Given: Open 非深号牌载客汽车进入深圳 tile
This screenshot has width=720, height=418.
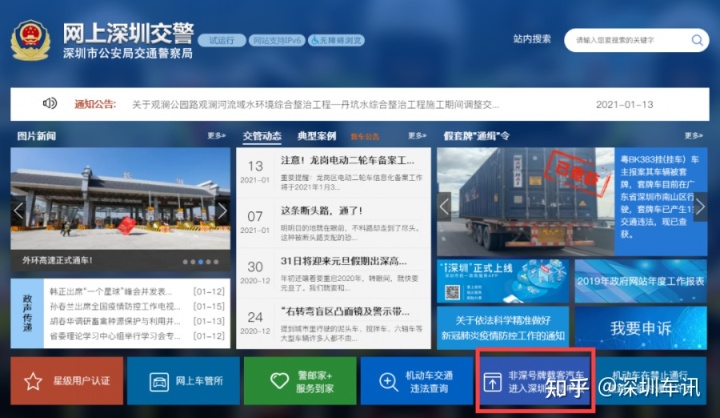Looking at the screenshot, I should [535, 381].
